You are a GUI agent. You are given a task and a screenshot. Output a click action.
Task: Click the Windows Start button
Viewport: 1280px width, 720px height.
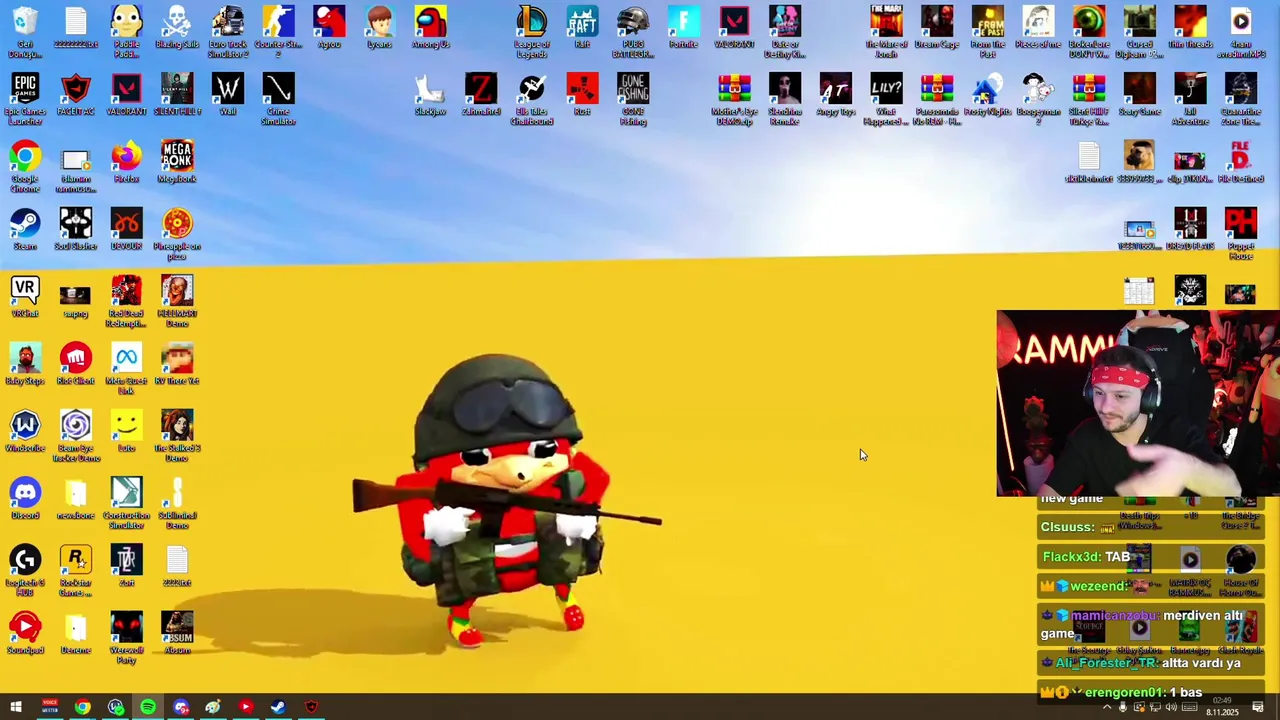[16, 707]
